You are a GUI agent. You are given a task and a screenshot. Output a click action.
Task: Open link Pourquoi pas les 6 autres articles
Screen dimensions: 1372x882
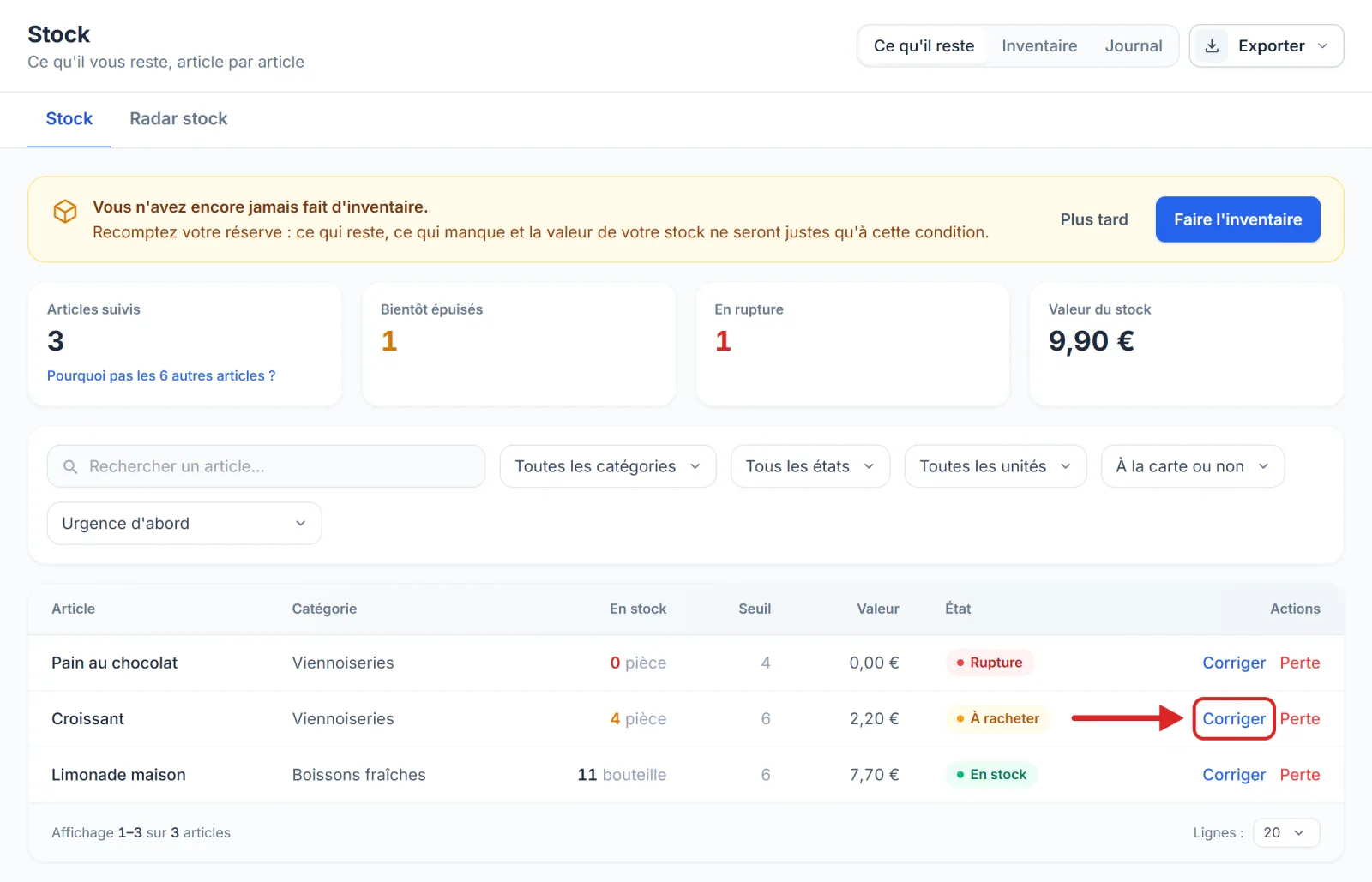161,375
